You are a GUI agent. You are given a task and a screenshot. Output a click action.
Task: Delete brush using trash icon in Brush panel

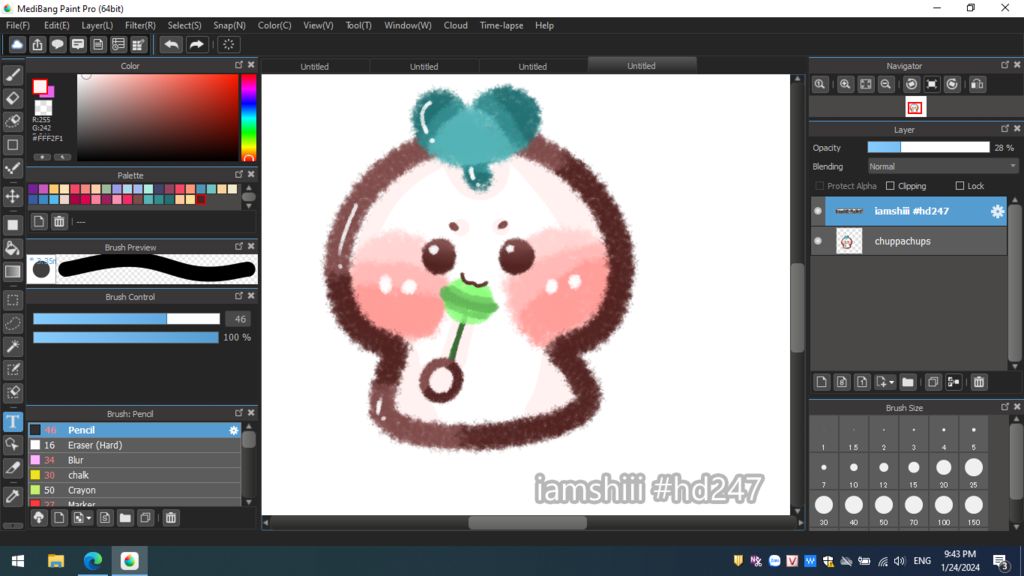[x=170, y=518]
